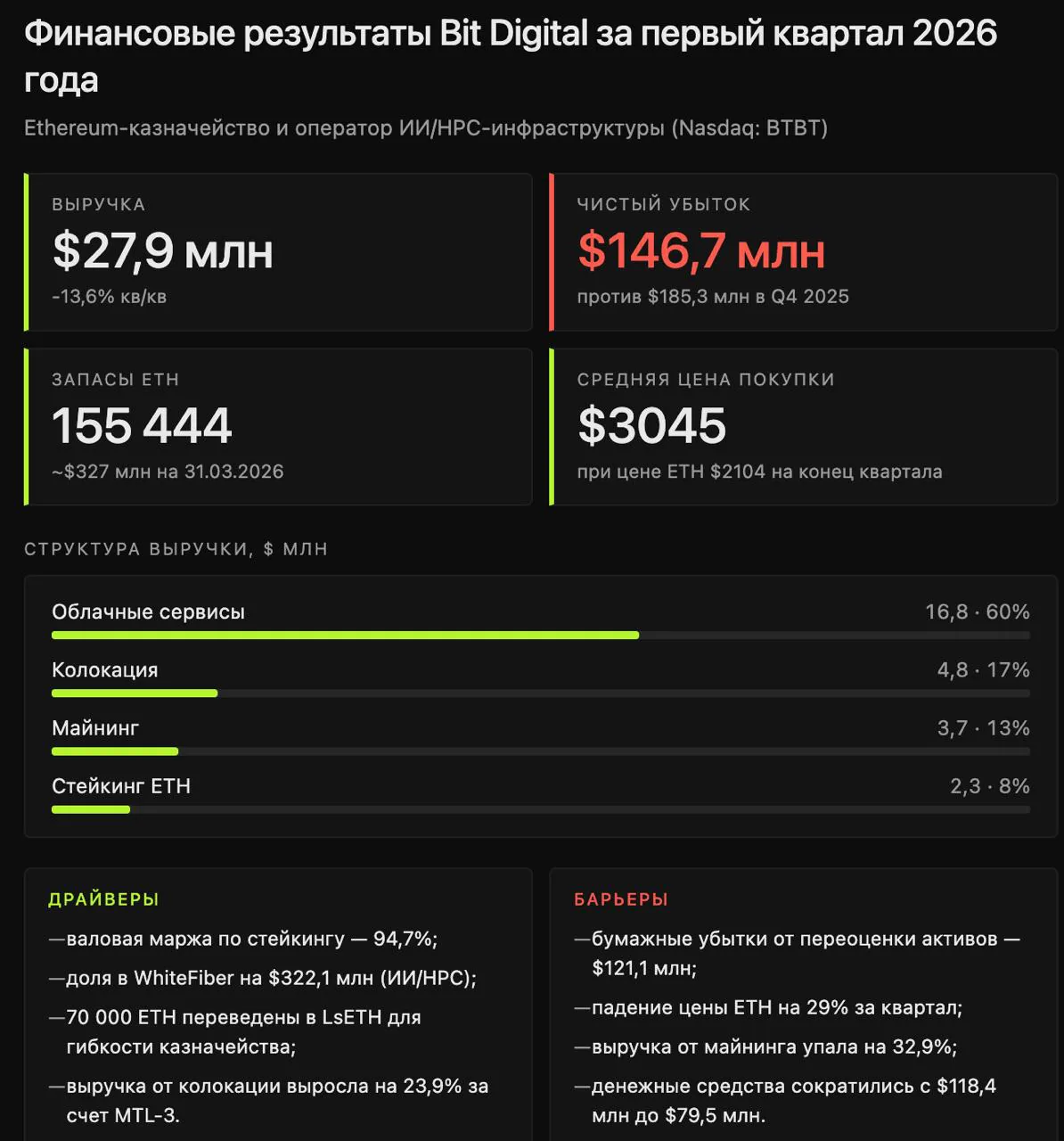This screenshot has width=1064, height=1141.
Task: Click the Майнинг progress bar
Action: point(541,751)
